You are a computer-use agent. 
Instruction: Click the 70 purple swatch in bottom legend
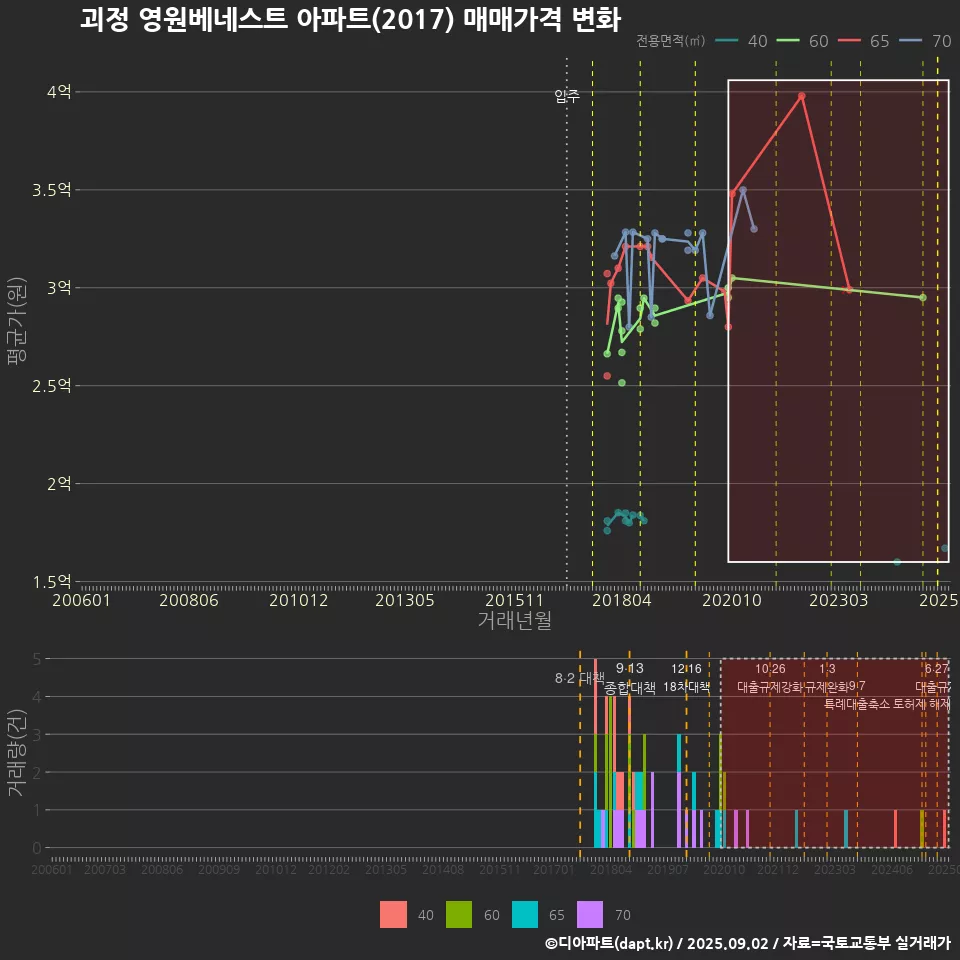tap(590, 915)
